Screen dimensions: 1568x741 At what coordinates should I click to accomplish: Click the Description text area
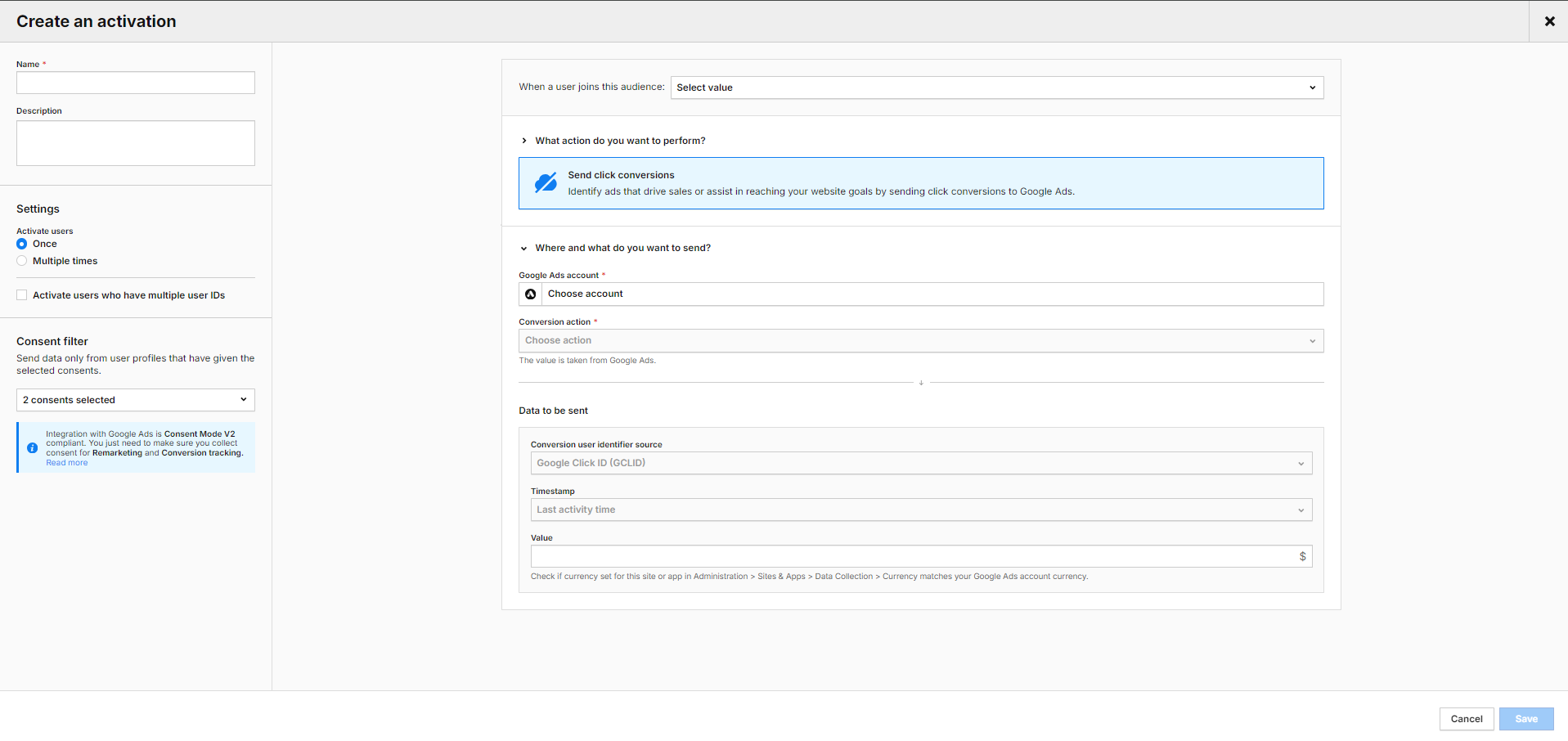coord(135,142)
